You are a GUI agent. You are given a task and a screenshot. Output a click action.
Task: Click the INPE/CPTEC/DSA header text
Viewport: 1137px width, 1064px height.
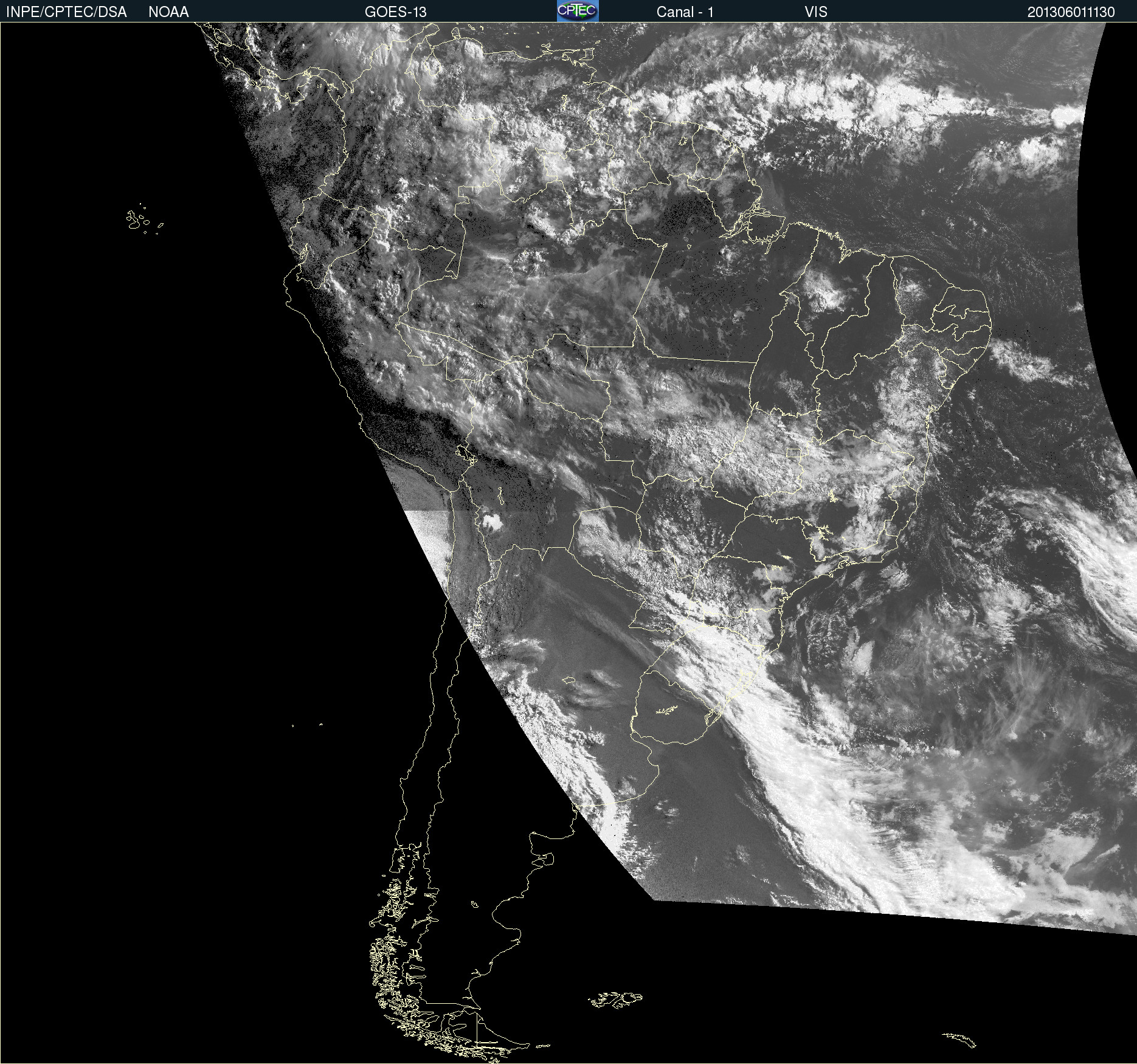[66, 12]
